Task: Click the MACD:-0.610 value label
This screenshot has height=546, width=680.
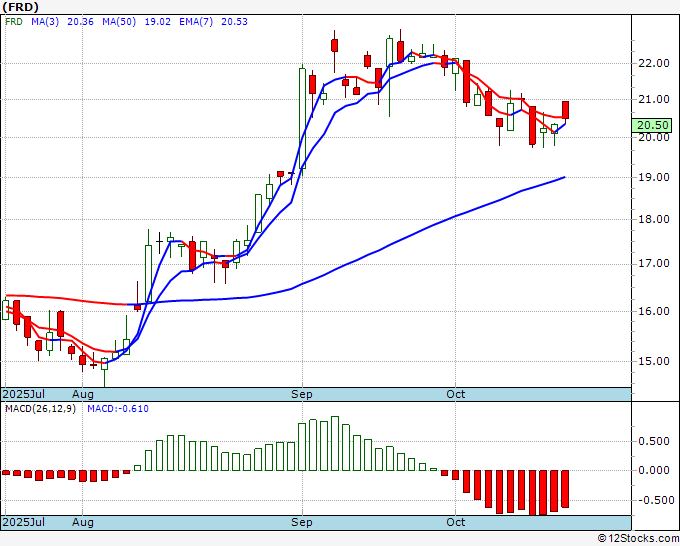Action: click(118, 409)
